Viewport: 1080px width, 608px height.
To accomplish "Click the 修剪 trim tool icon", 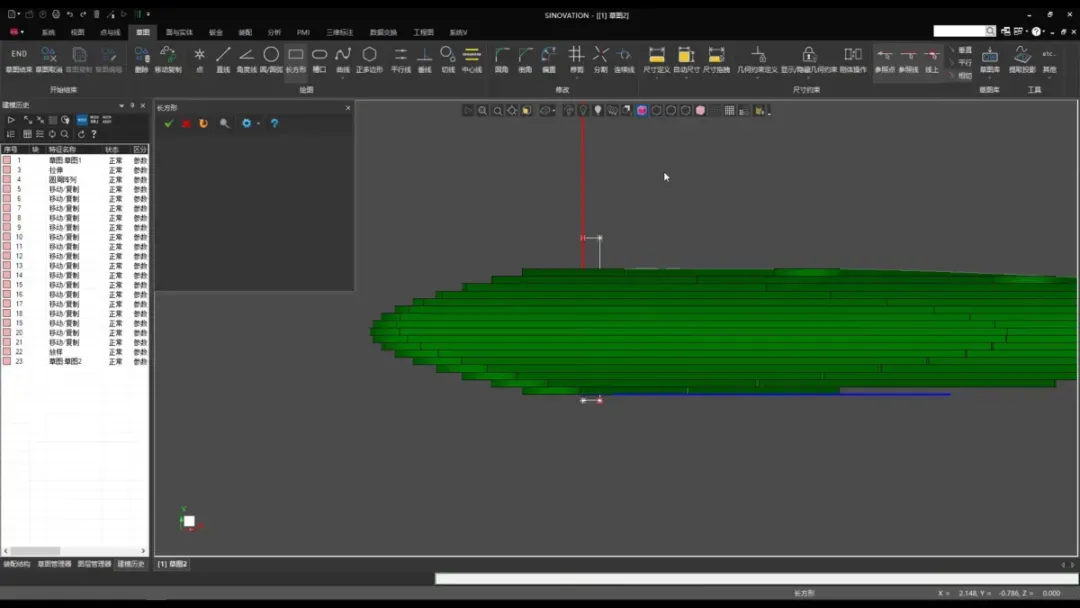I will pos(577,59).
